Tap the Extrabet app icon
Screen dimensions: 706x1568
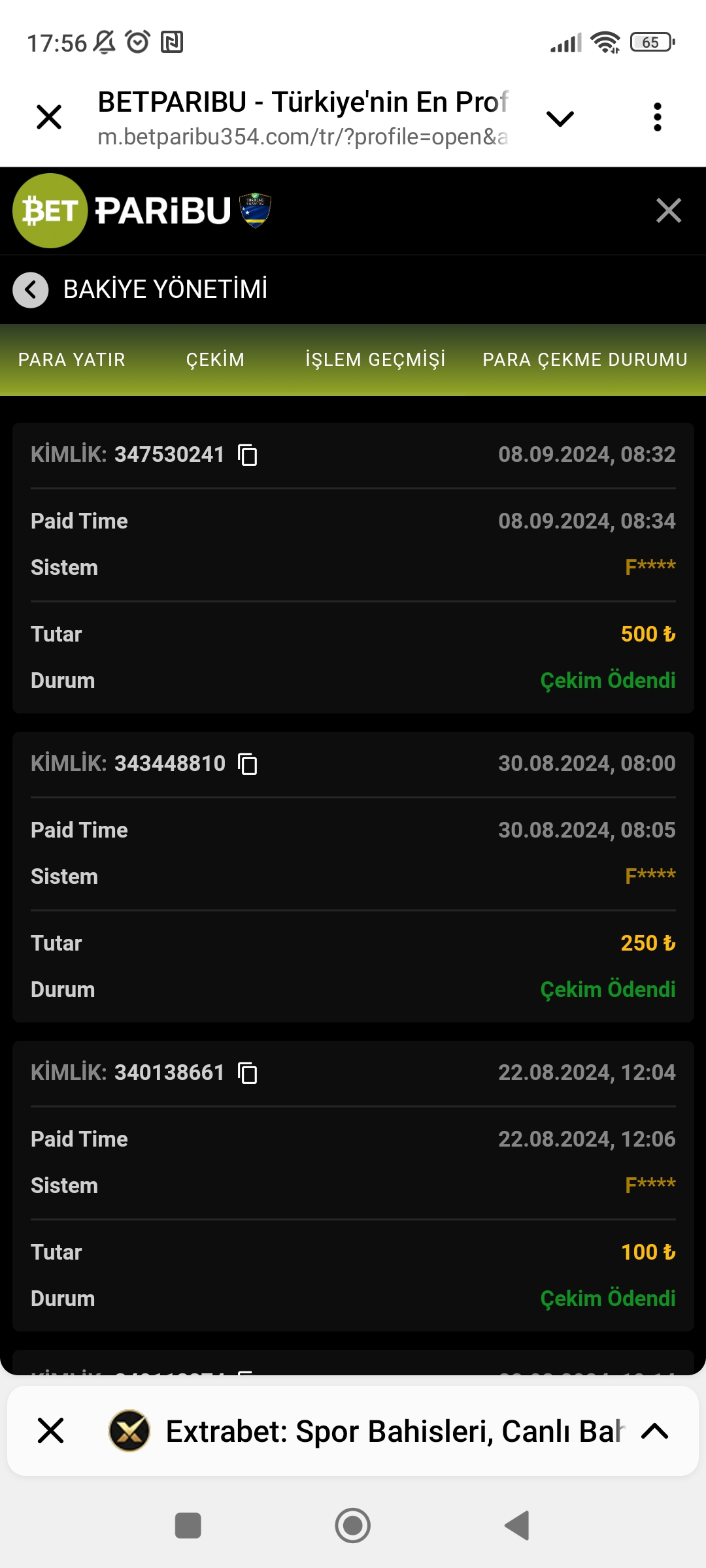click(x=129, y=1430)
